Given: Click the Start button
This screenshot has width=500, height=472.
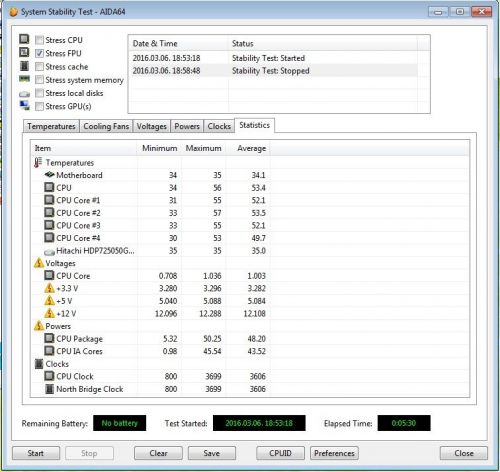Looking at the screenshot, I should pos(36,453).
